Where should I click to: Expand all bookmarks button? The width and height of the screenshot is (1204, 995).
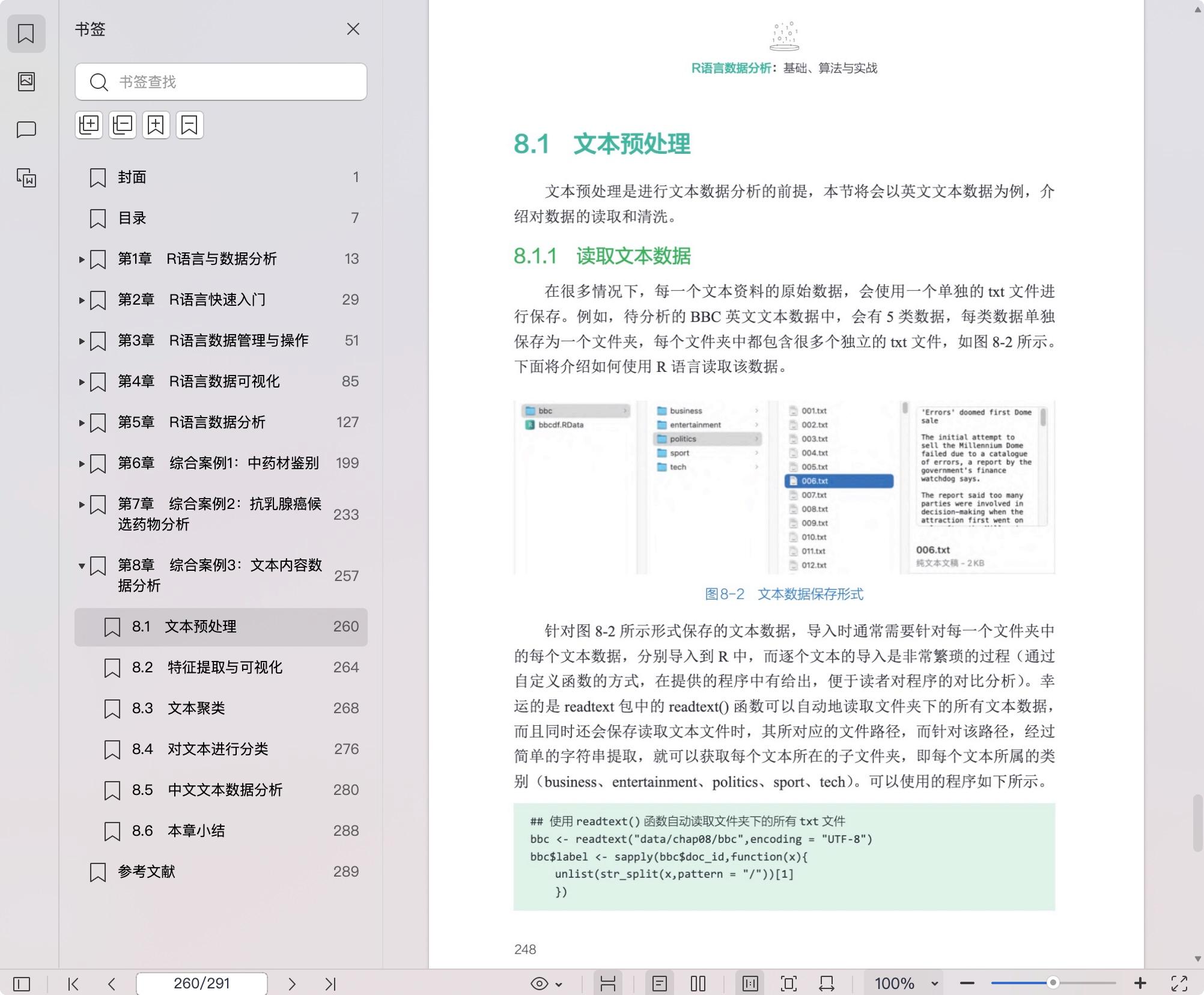pos(89,125)
